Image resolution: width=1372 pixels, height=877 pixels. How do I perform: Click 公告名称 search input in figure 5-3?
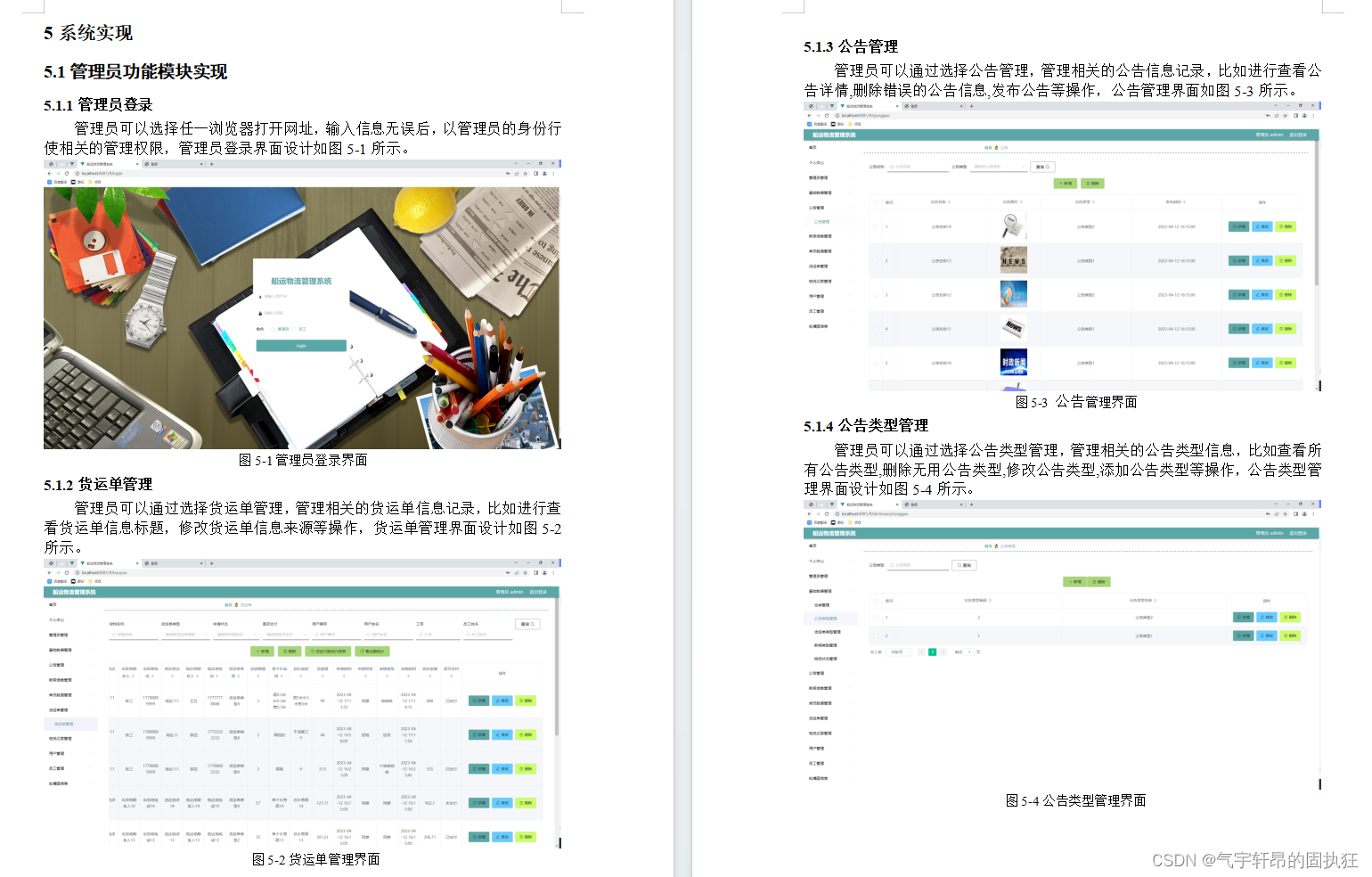918,167
